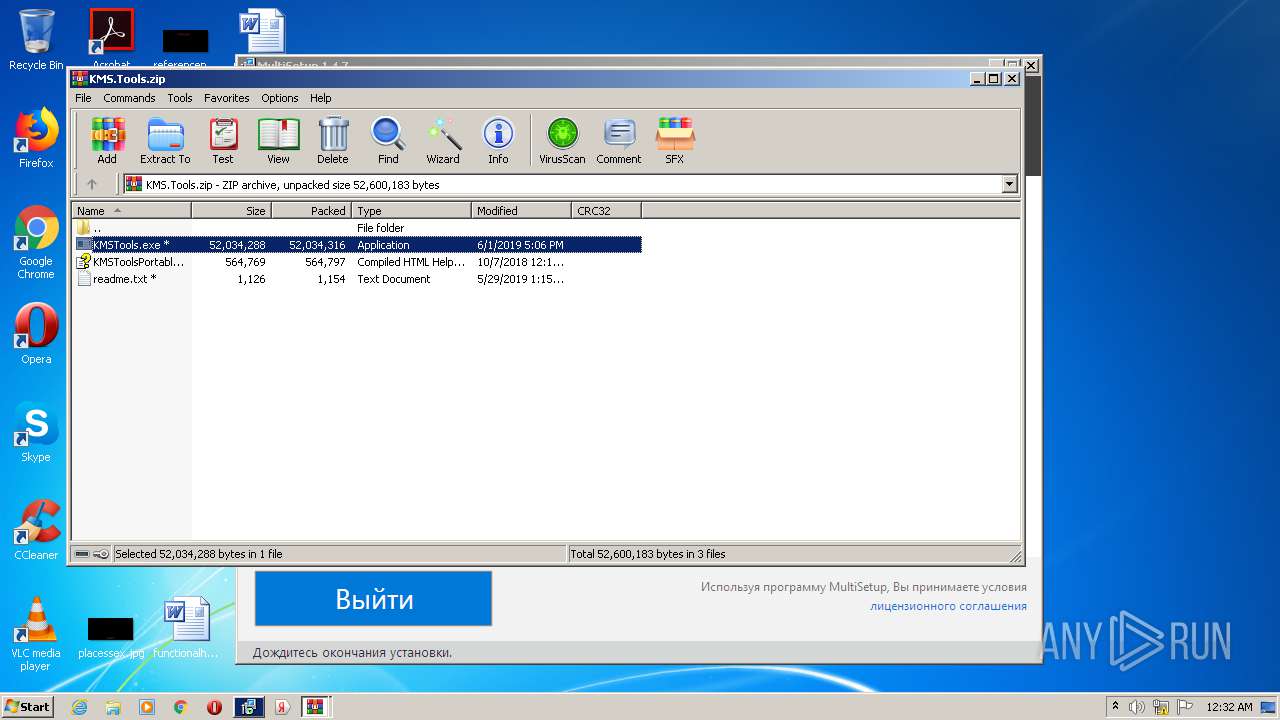Image resolution: width=1280 pixels, height=720 pixels.
Task: Sort files by Size column header
Action: (231, 211)
